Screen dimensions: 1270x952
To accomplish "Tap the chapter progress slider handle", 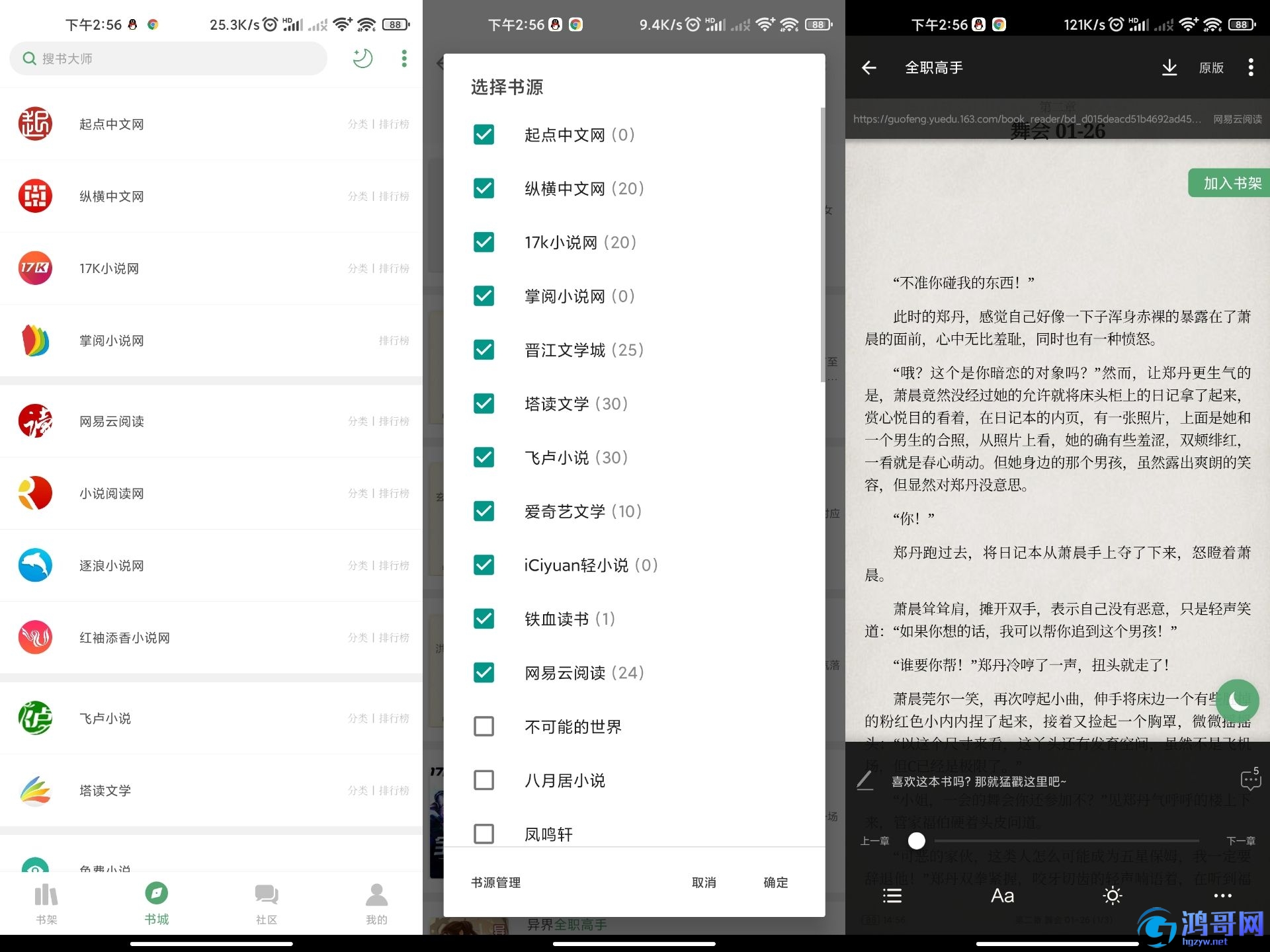I will 917,841.
